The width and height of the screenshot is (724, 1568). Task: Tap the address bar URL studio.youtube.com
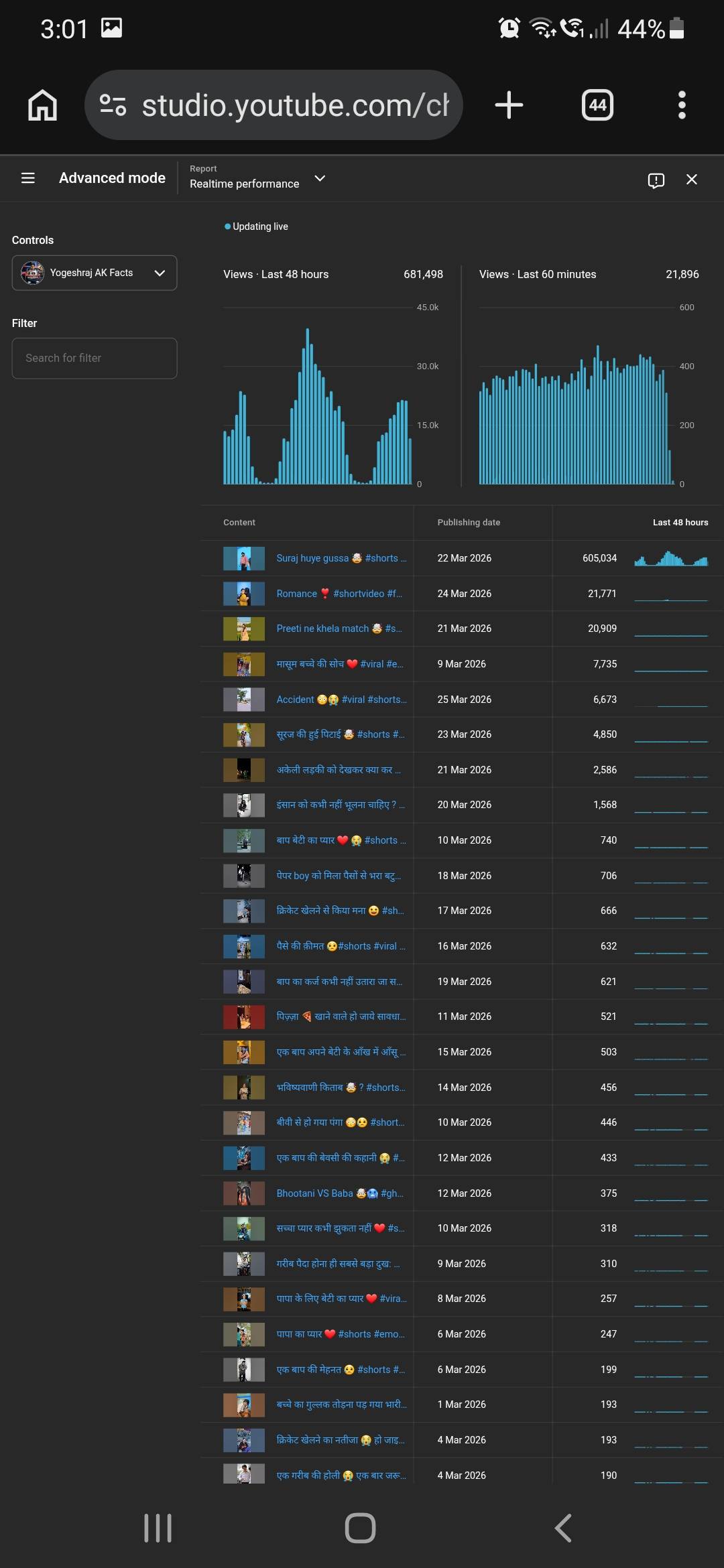click(x=295, y=105)
